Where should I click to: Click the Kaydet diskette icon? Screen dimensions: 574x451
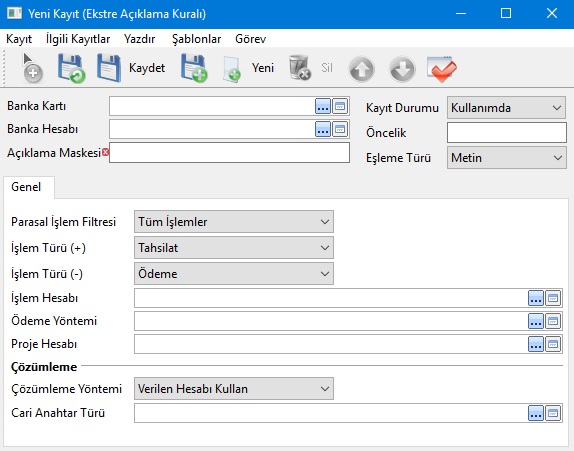(x=109, y=68)
